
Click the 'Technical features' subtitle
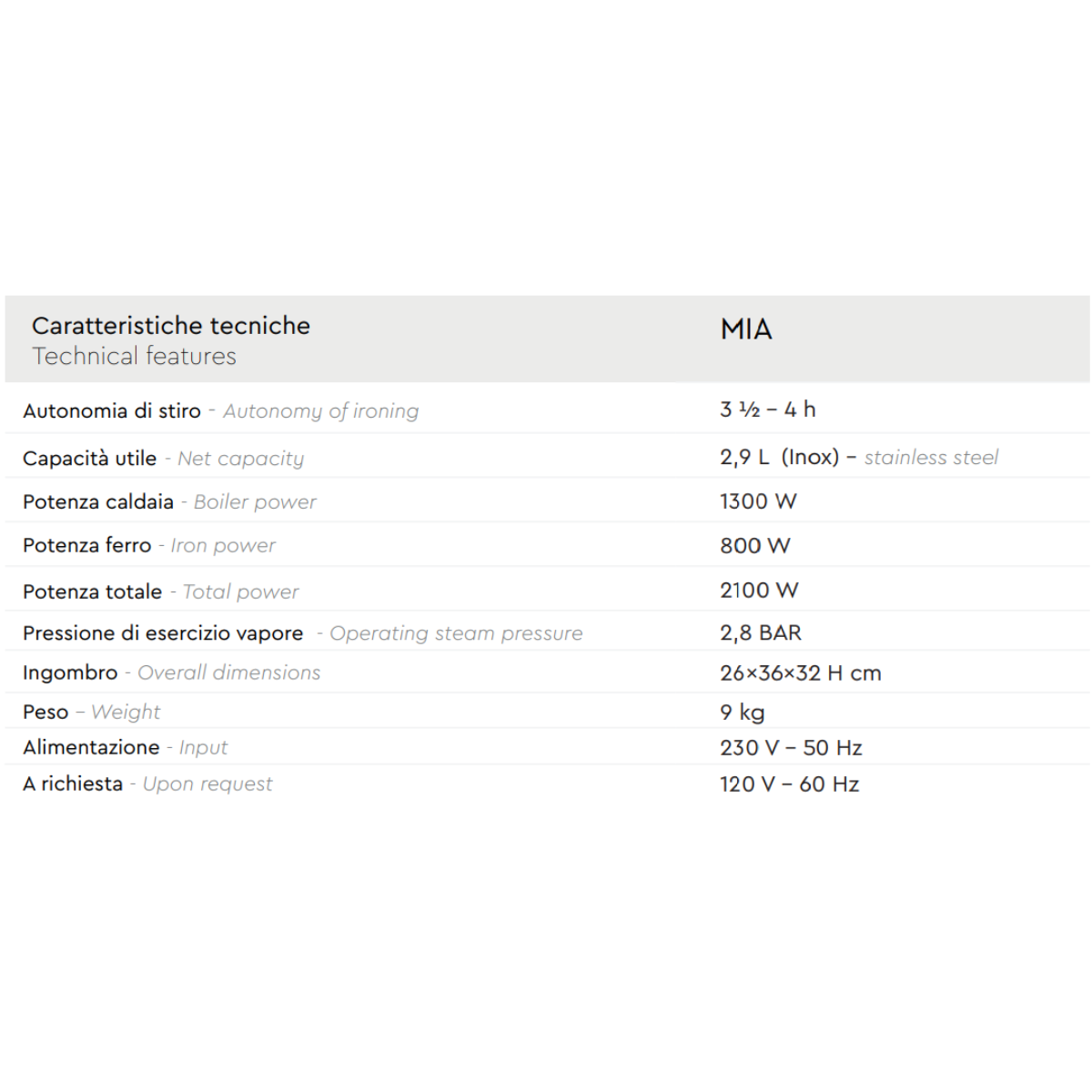pyautogui.click(x=134, y=357)
